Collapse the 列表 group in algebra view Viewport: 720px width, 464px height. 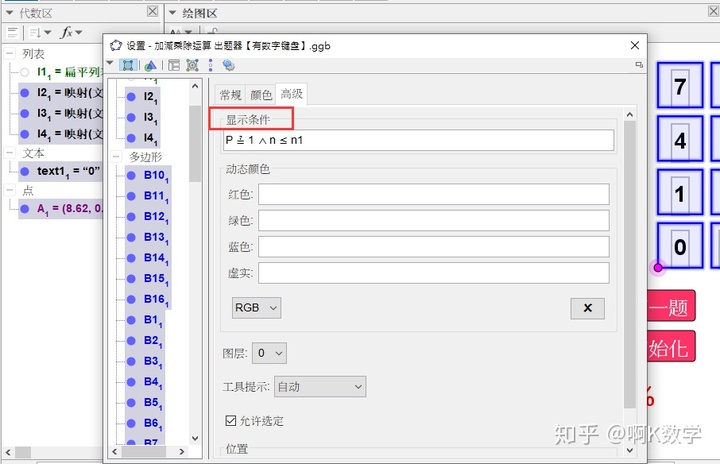[10, 54]
